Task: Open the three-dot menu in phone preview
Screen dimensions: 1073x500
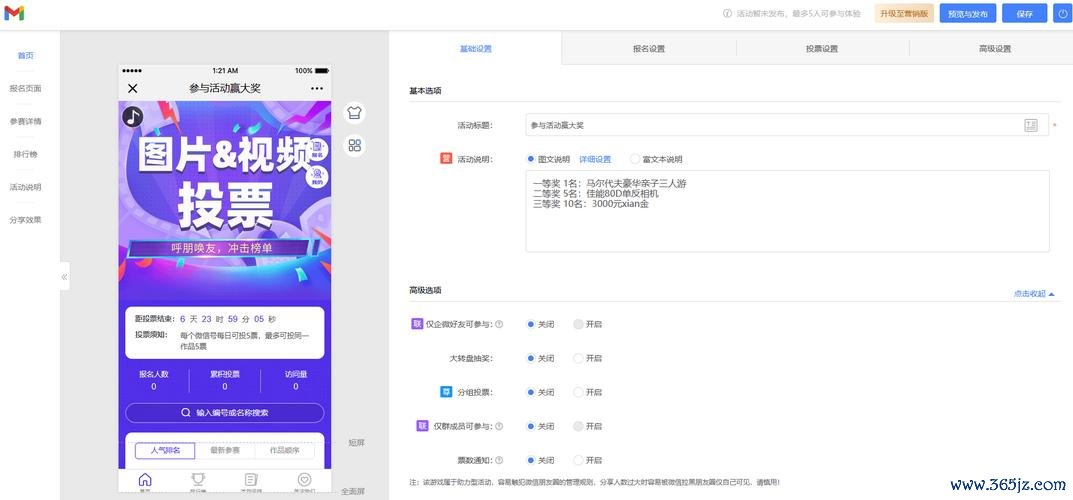Action: pos(316,88)
